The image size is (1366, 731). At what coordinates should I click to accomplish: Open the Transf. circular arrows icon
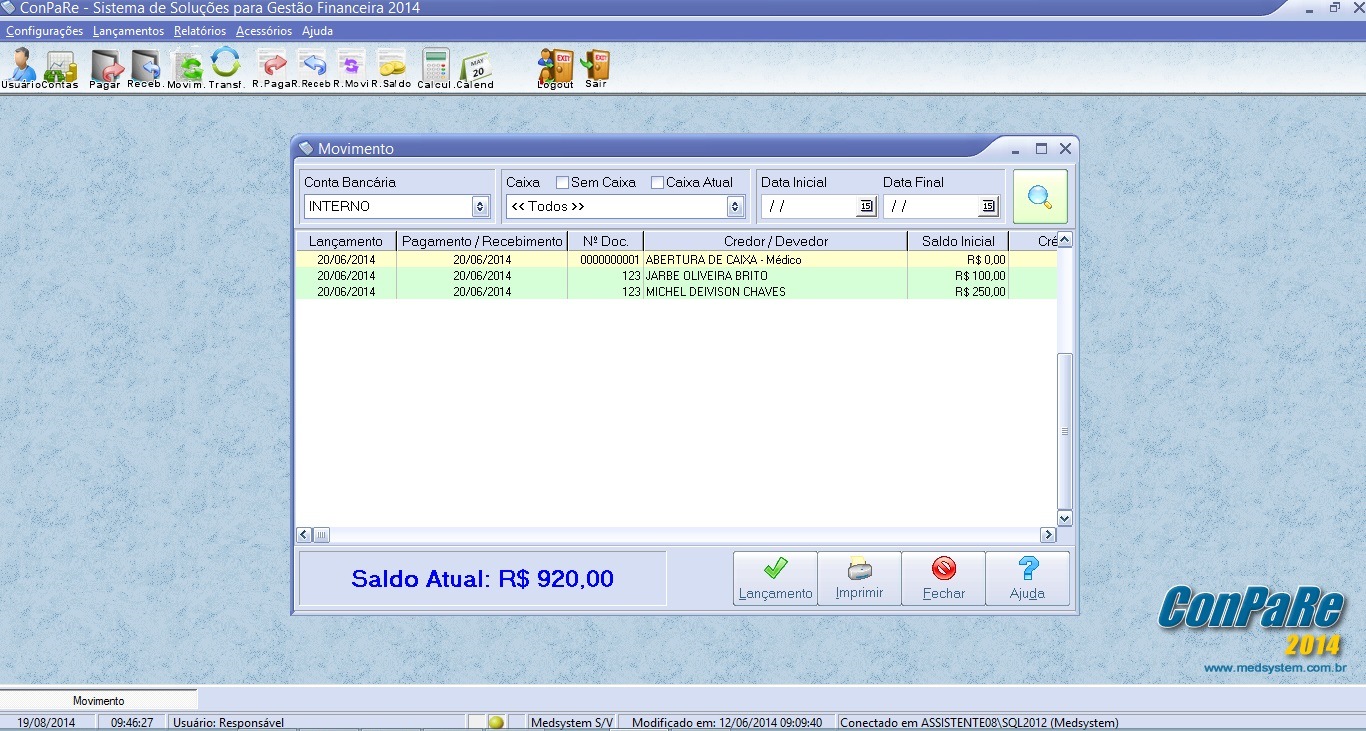tap(226, 68)
